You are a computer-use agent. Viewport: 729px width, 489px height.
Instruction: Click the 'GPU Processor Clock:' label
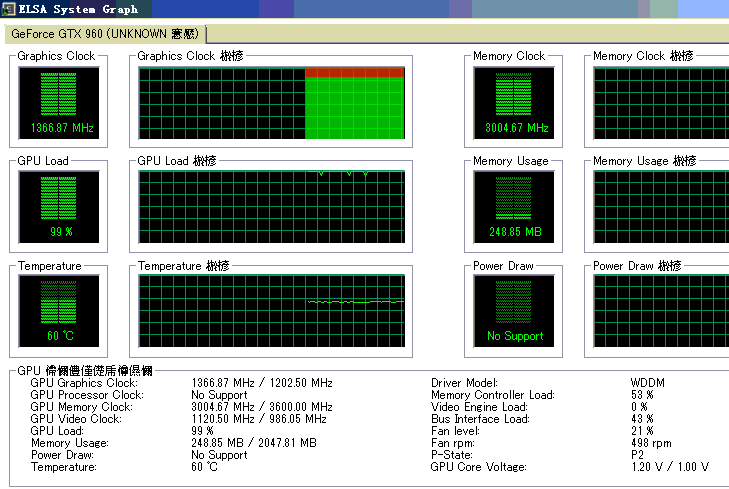[x=87, y=395]
